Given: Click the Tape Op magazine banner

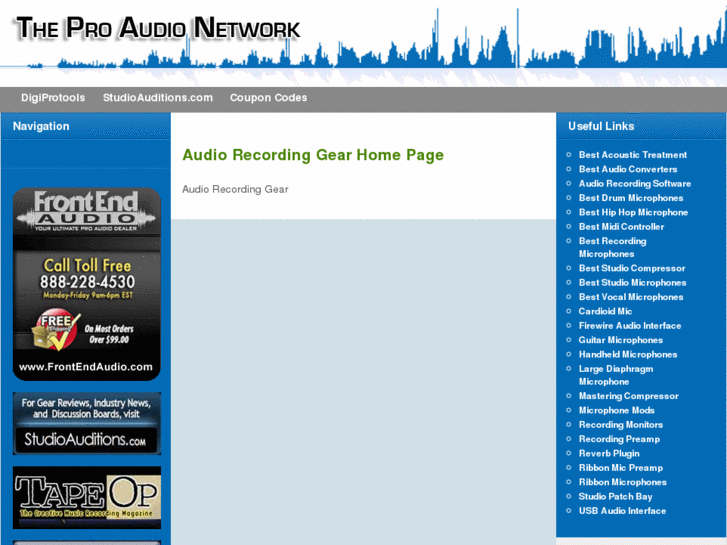Looking at the screenshot, I should tap(87, 497).
